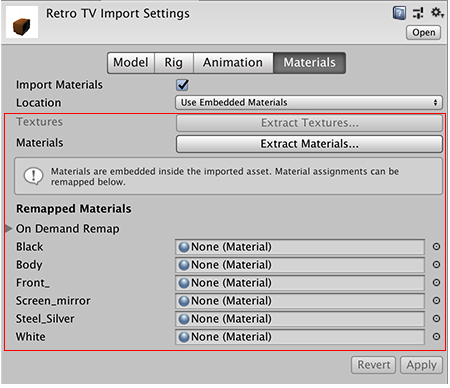Open object picker for Black material

click(436, 247)
